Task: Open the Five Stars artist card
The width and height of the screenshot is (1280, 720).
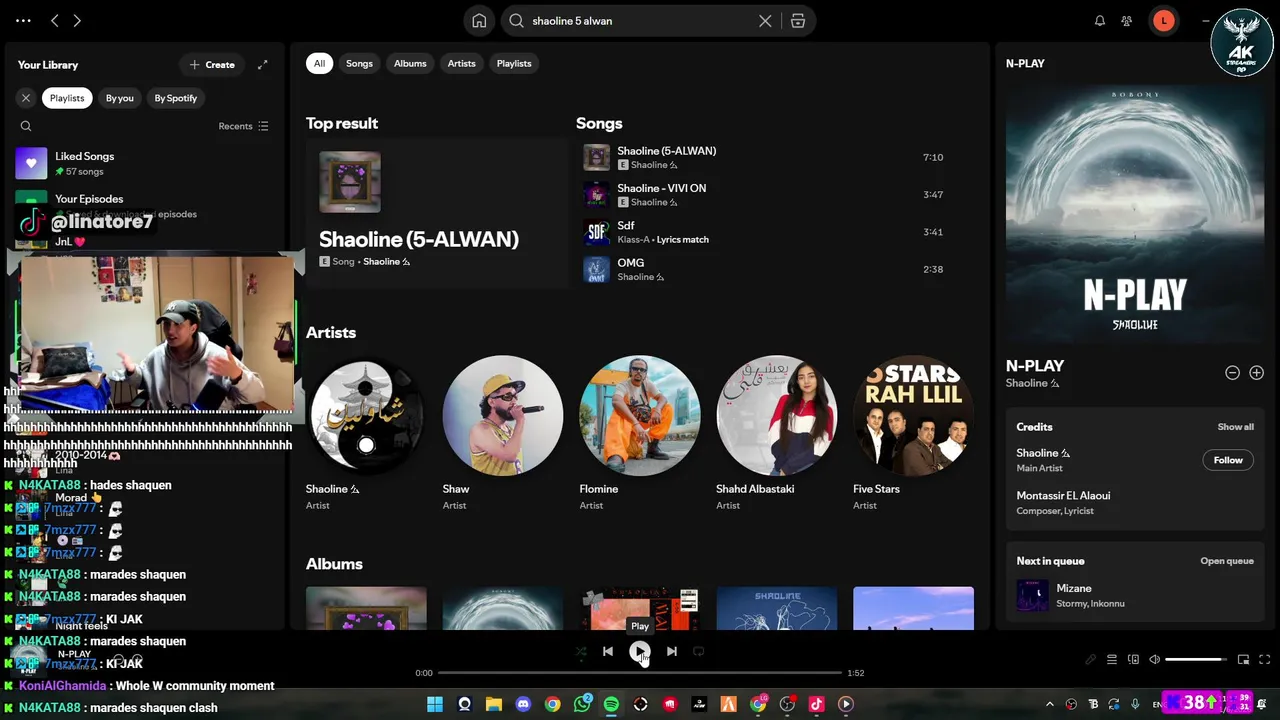Action: (913, 435)
